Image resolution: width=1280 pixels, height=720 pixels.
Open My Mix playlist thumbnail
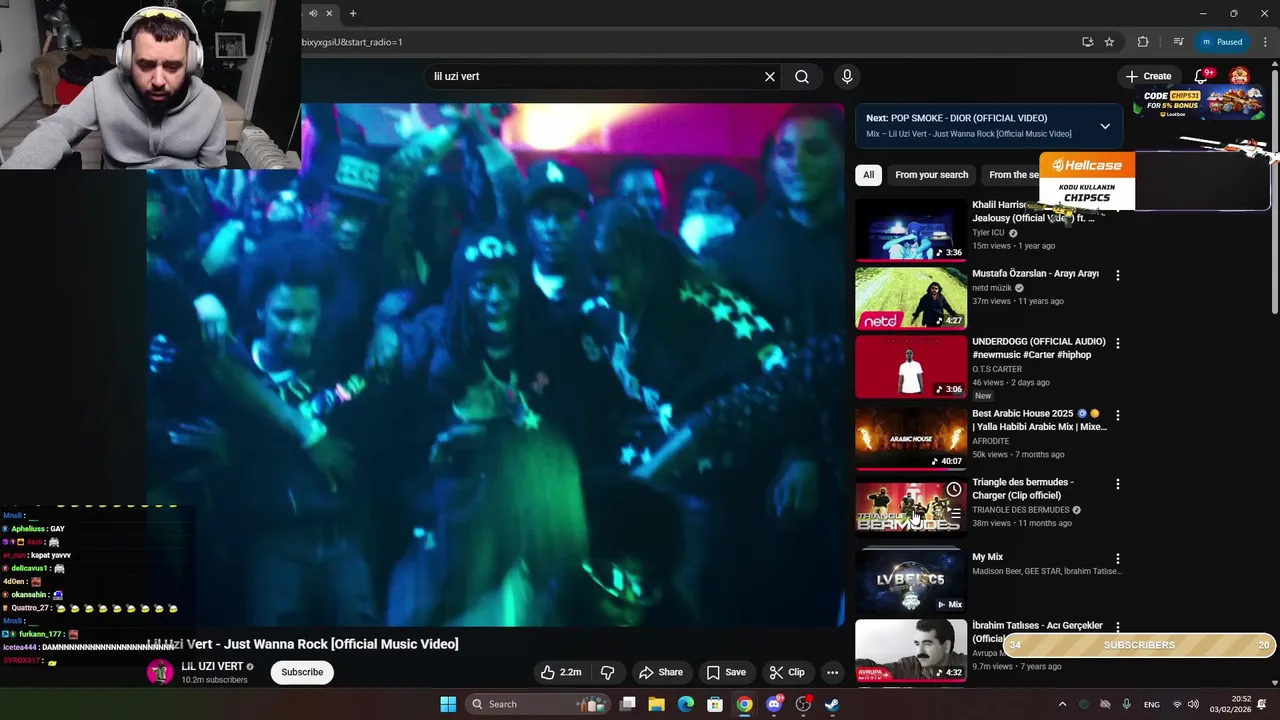pyautogui.click(x=911, y=580)
